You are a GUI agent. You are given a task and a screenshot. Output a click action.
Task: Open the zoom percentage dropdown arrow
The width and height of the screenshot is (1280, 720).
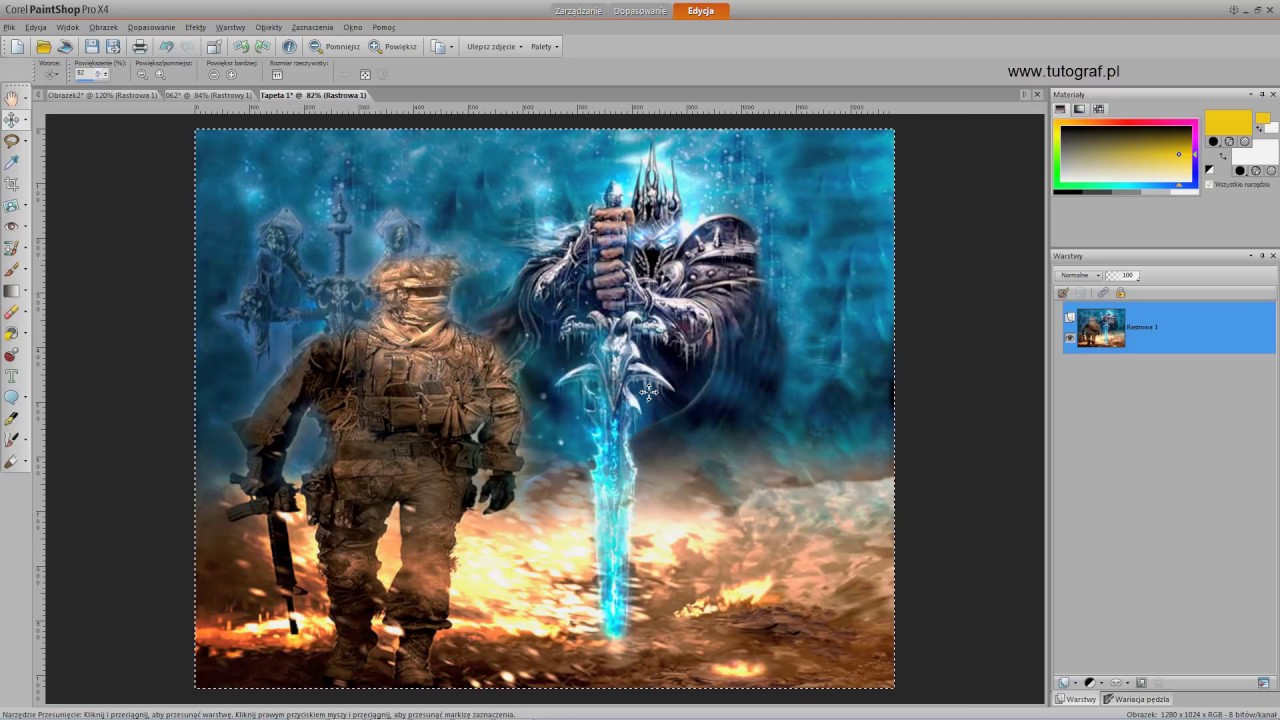click(106, 75)
